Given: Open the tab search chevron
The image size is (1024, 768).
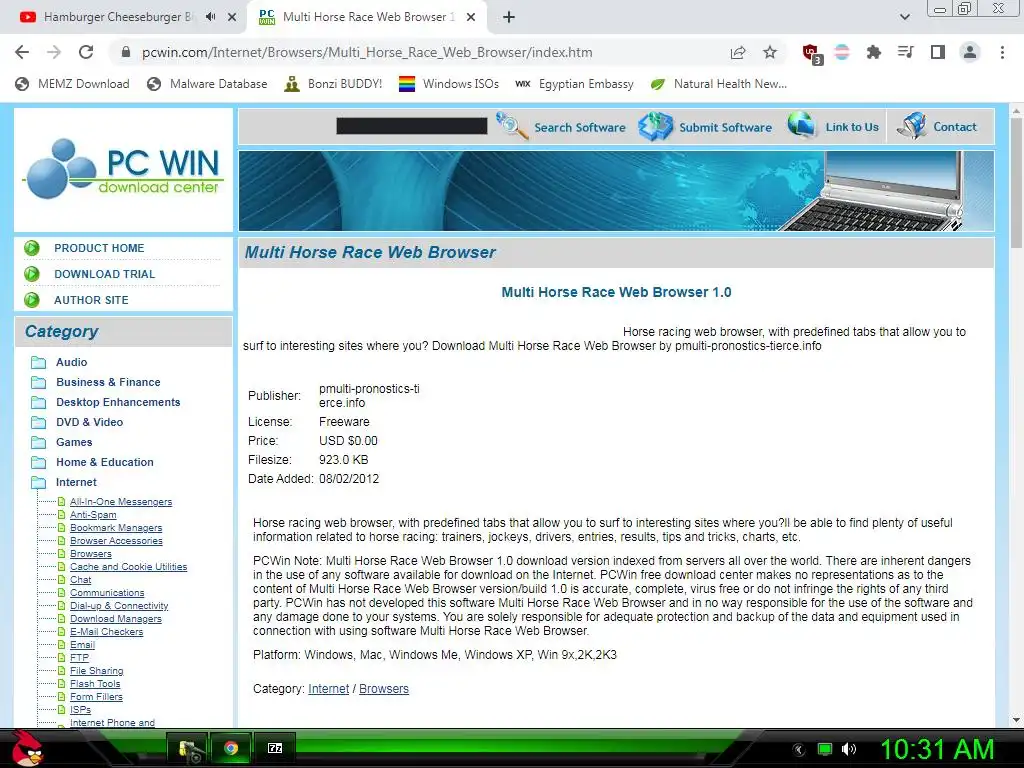Looking at the screenshot, I should (x=904, y=17).
